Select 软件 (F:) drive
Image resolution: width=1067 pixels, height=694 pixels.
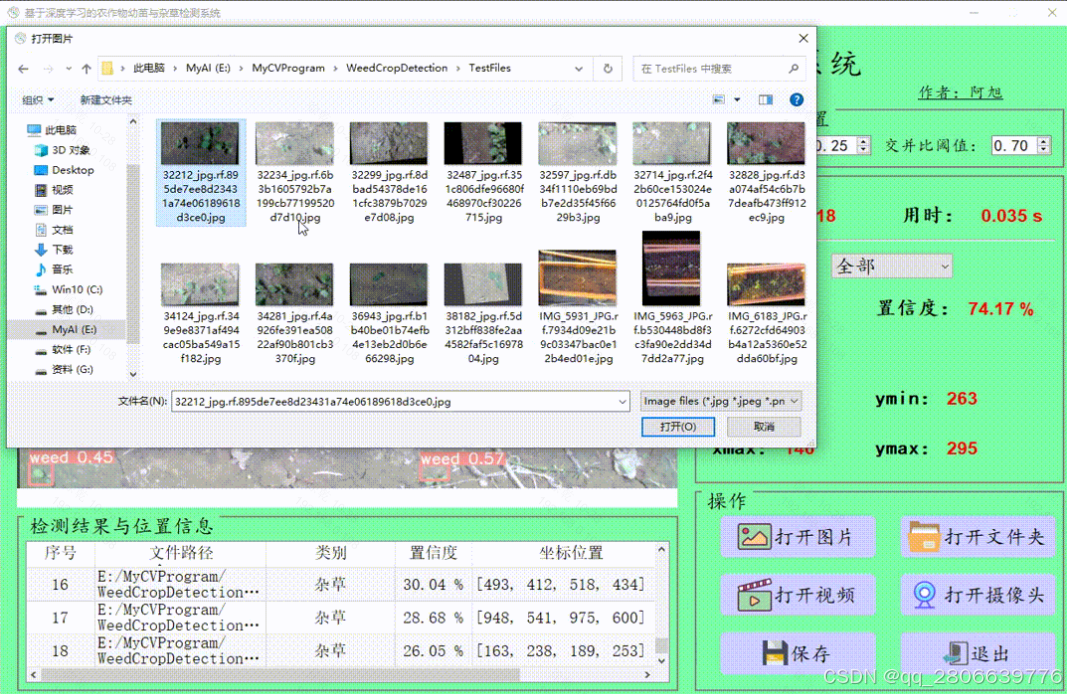63,350
